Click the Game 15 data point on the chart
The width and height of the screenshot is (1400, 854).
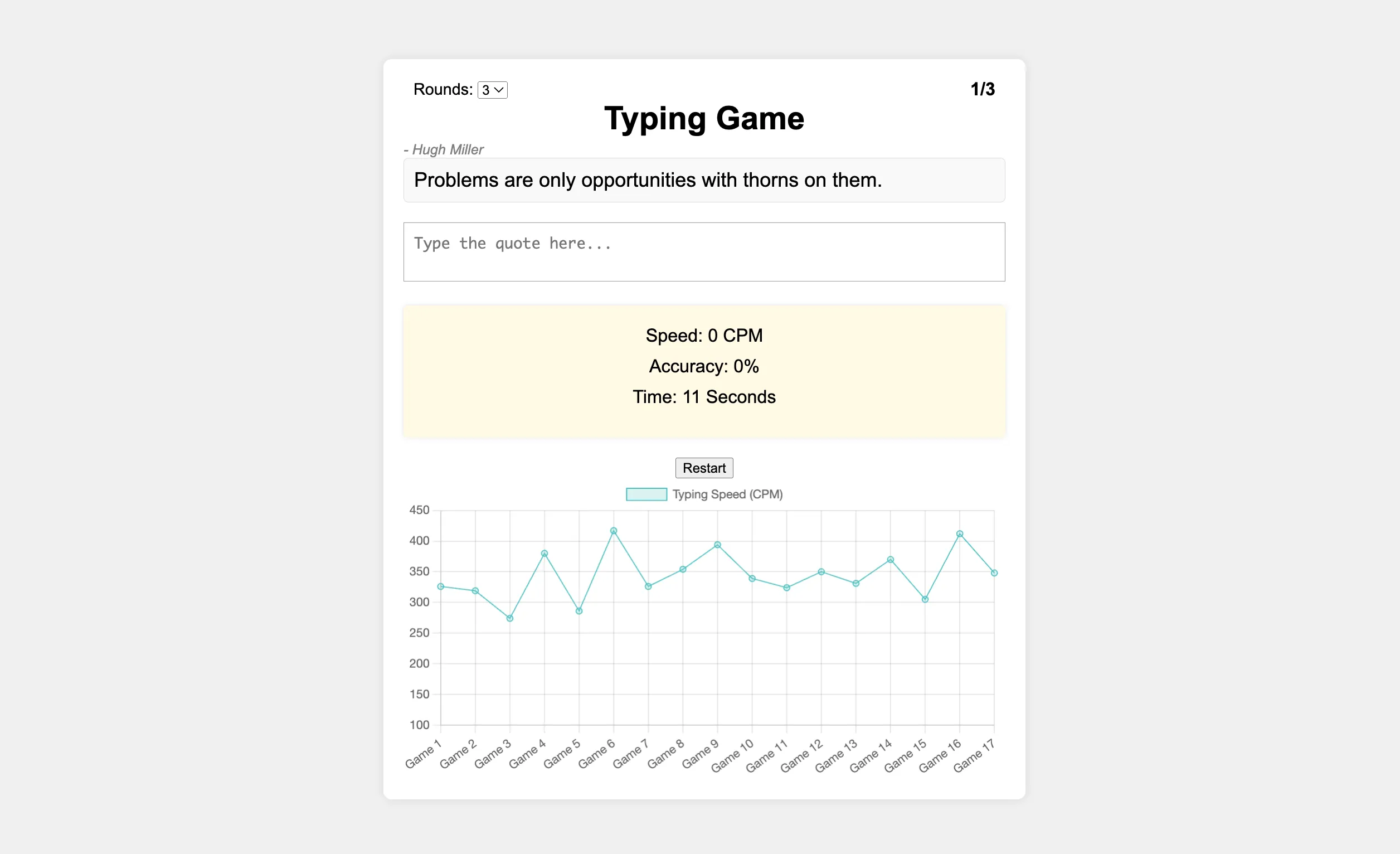tap(925, 599)
